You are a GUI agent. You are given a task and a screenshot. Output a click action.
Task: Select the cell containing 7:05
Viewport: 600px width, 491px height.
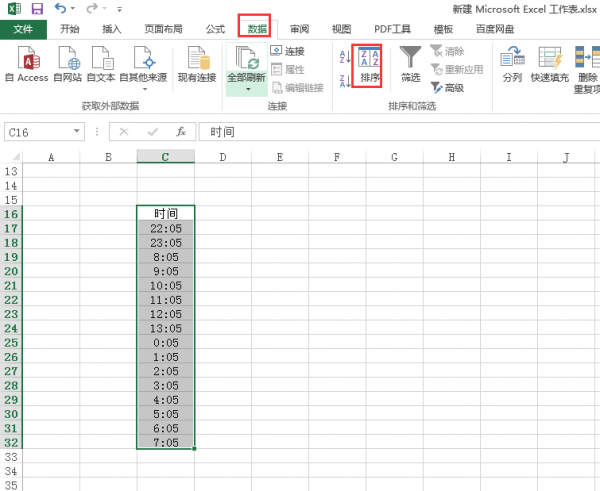pyautogui.click(x=166, y=442)
